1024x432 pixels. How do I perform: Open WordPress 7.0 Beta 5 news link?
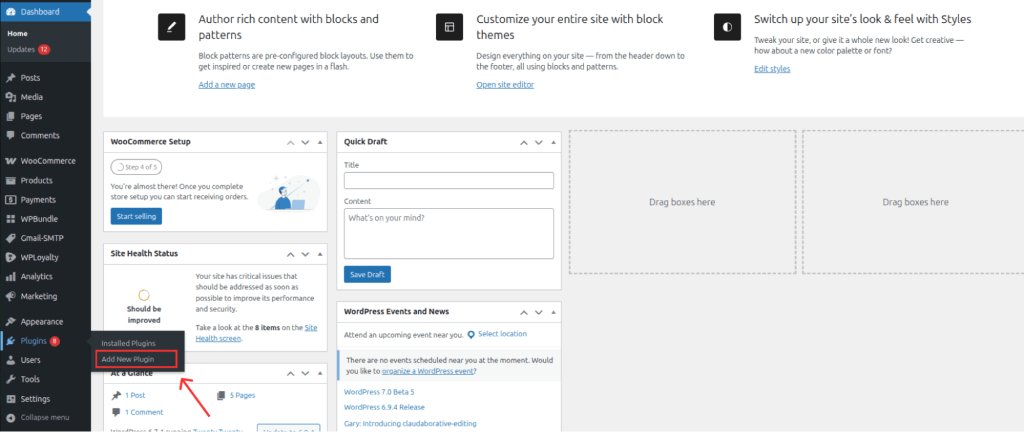pos(379,392)
